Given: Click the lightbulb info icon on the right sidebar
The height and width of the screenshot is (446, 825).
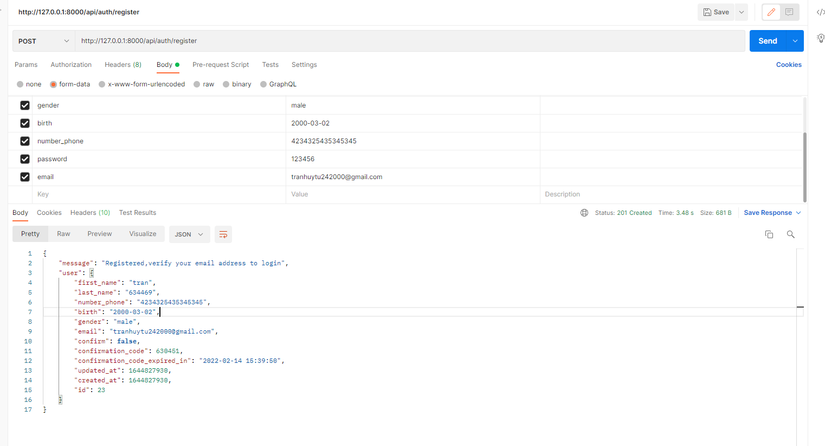Looking at the screenshot, I should point(820,38).
